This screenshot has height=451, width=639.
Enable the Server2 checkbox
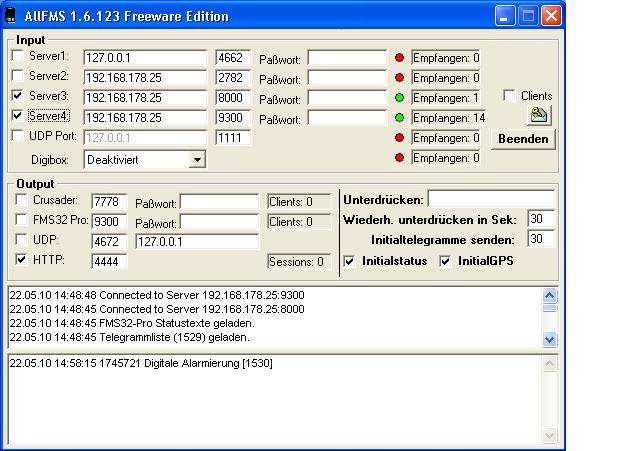17,75
